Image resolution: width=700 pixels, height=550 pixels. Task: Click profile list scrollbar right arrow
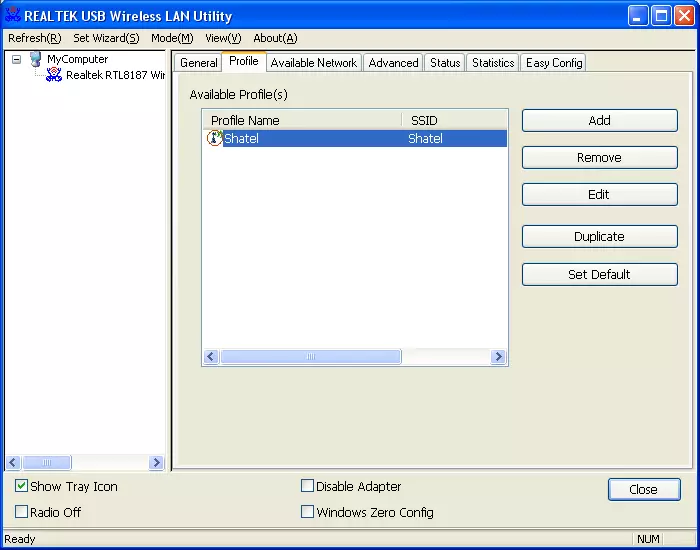click(x=498, y=357)
